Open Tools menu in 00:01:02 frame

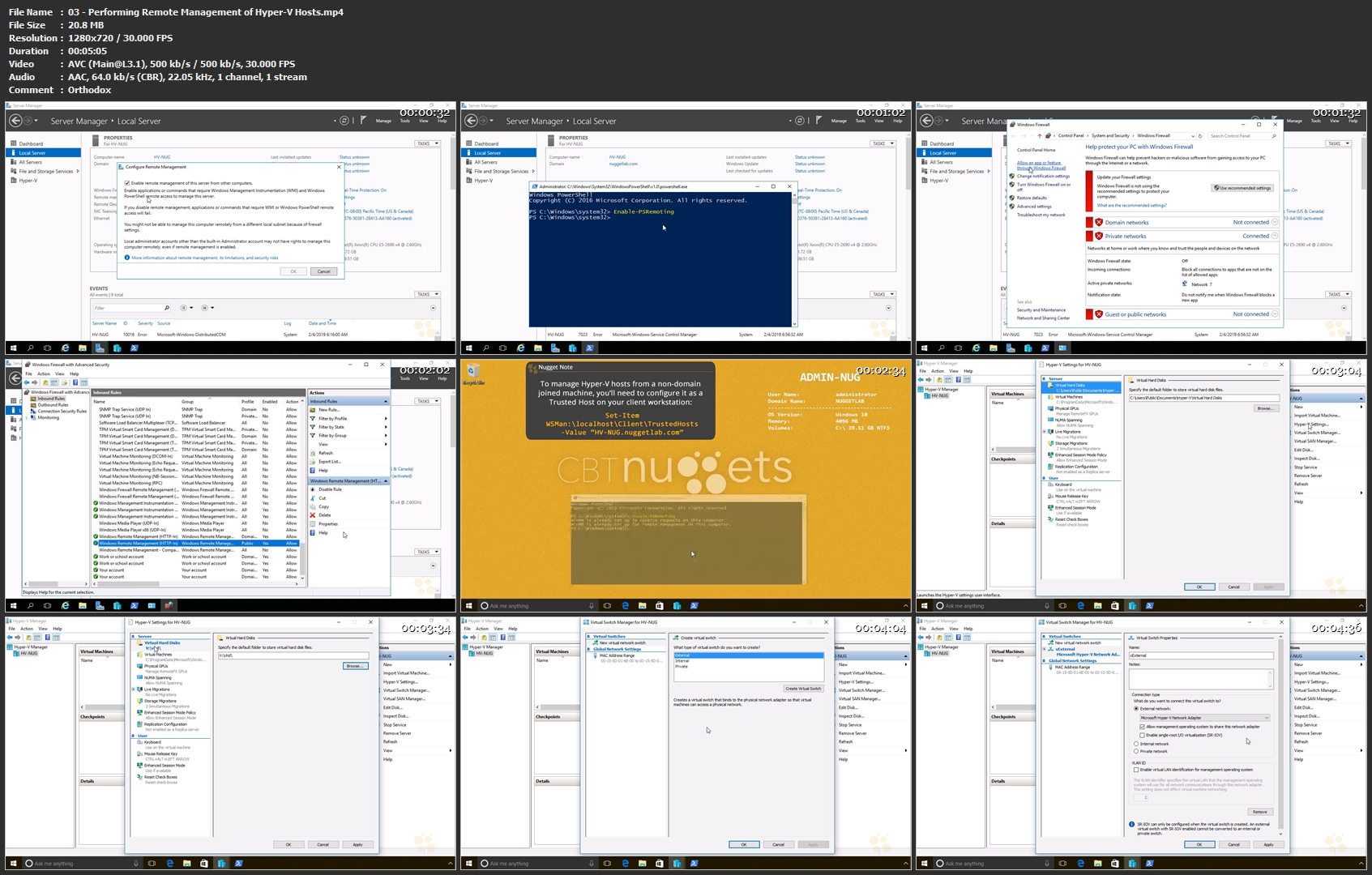[860, 121]
